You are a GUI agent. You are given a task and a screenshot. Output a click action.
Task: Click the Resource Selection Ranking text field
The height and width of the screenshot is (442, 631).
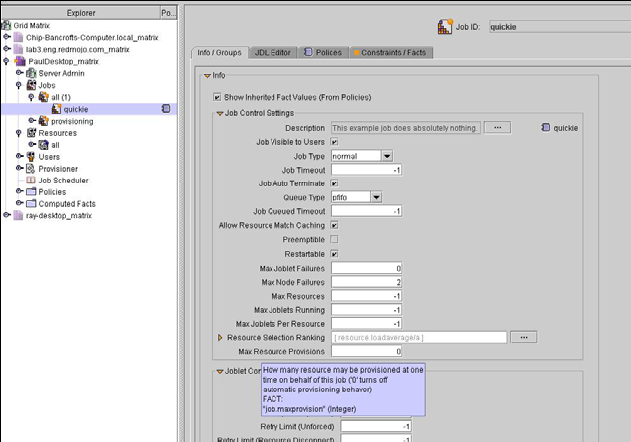pos(419,337)
